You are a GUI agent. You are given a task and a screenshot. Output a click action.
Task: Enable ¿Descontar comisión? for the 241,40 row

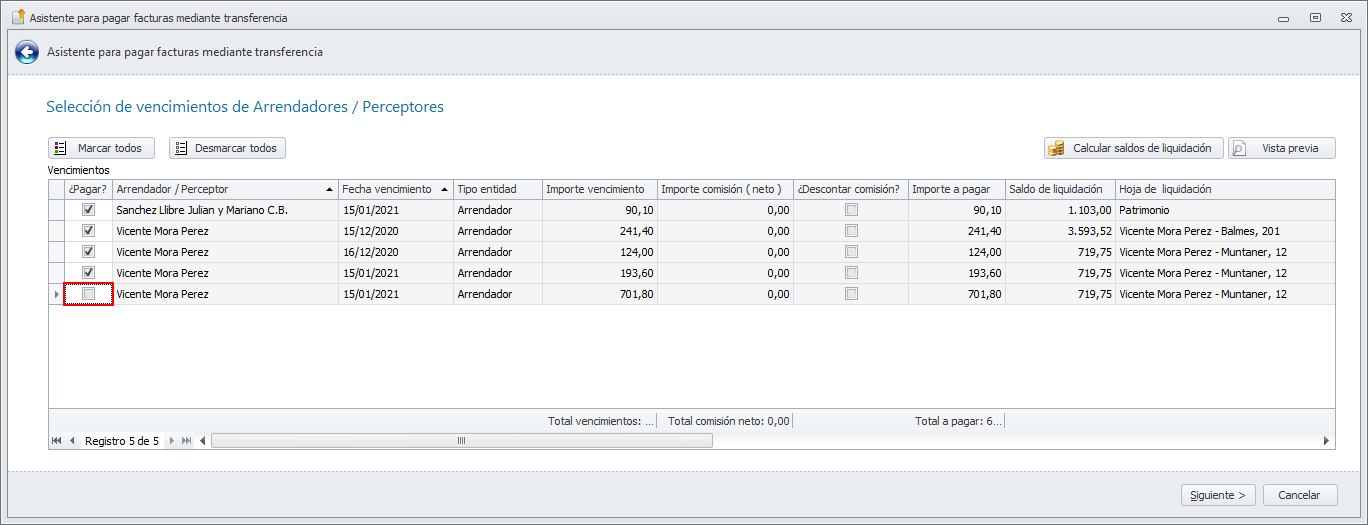pyautogui.click(x=851, y=231)
